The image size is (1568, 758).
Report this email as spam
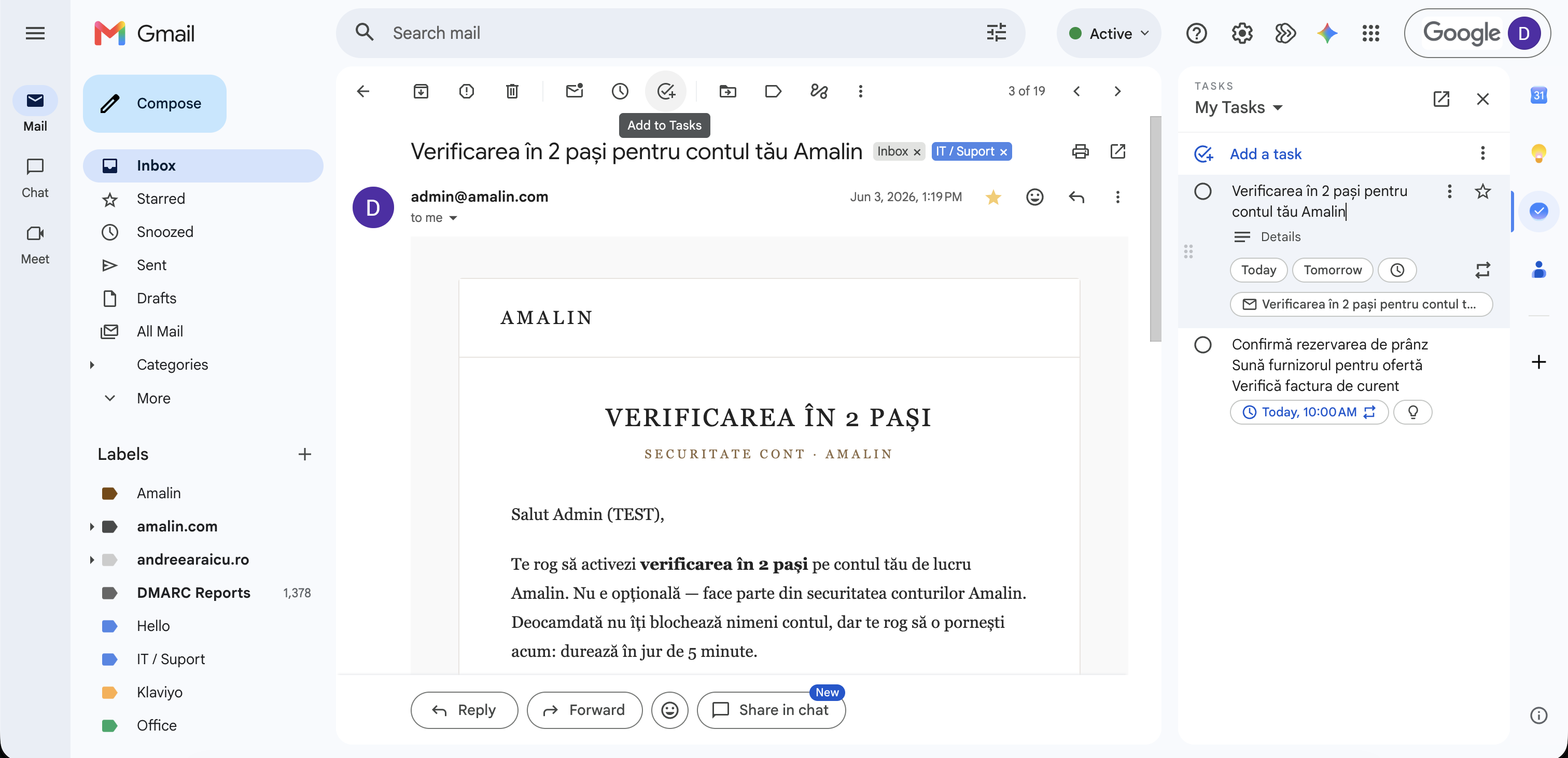click(x=466, y=91)
